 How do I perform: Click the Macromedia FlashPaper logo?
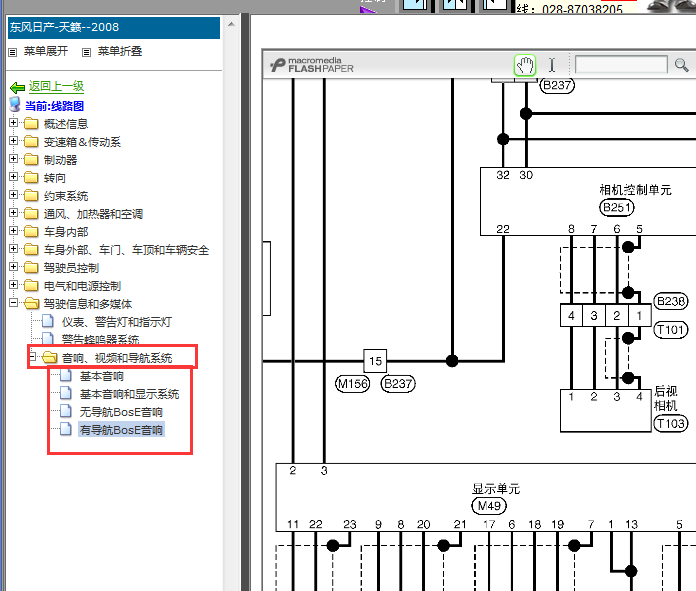(312, 65)
